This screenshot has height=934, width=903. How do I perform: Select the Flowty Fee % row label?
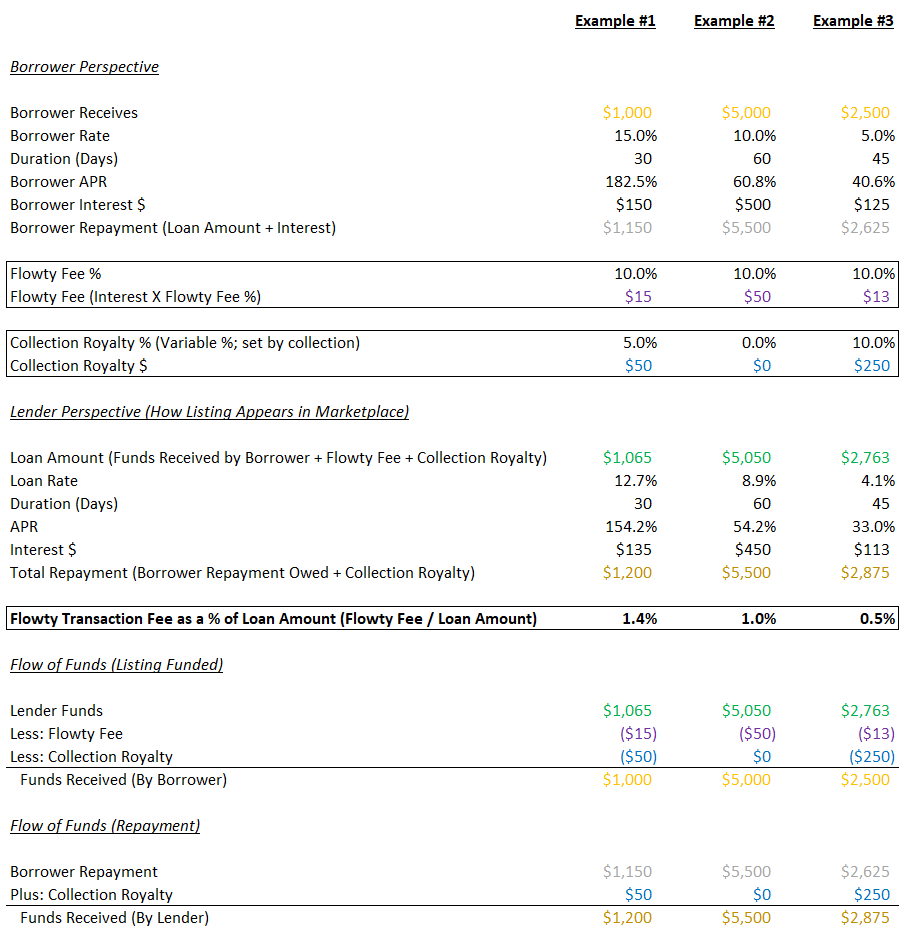(56, 274)
